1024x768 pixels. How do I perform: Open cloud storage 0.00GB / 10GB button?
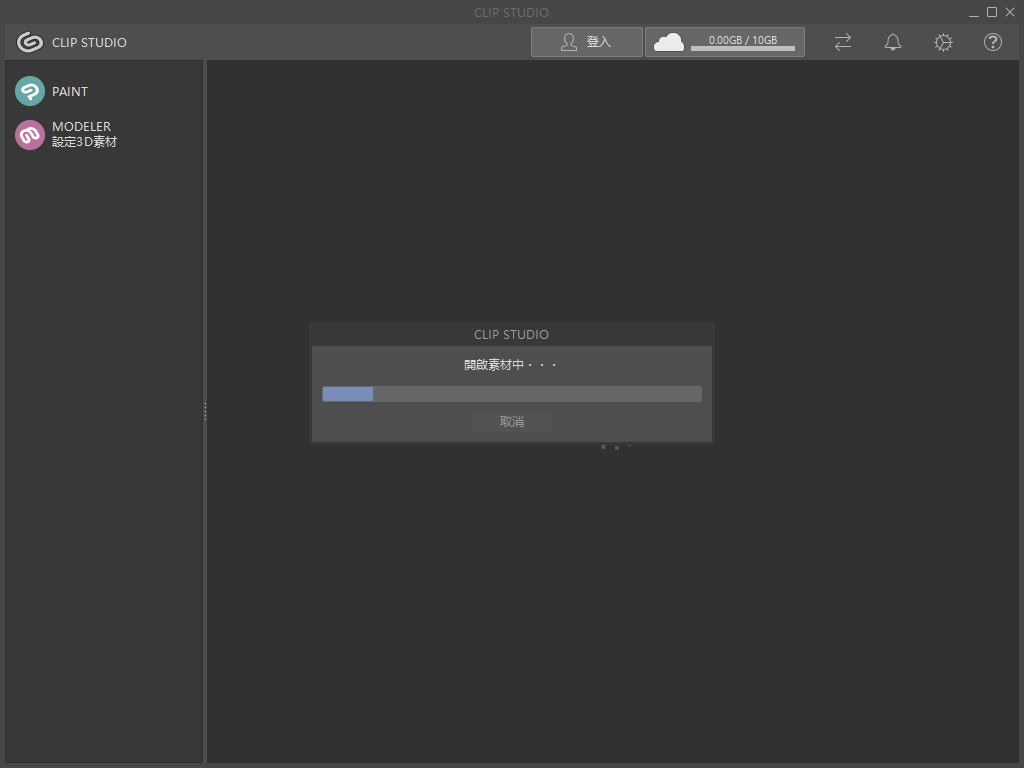(x=724, y=42)
